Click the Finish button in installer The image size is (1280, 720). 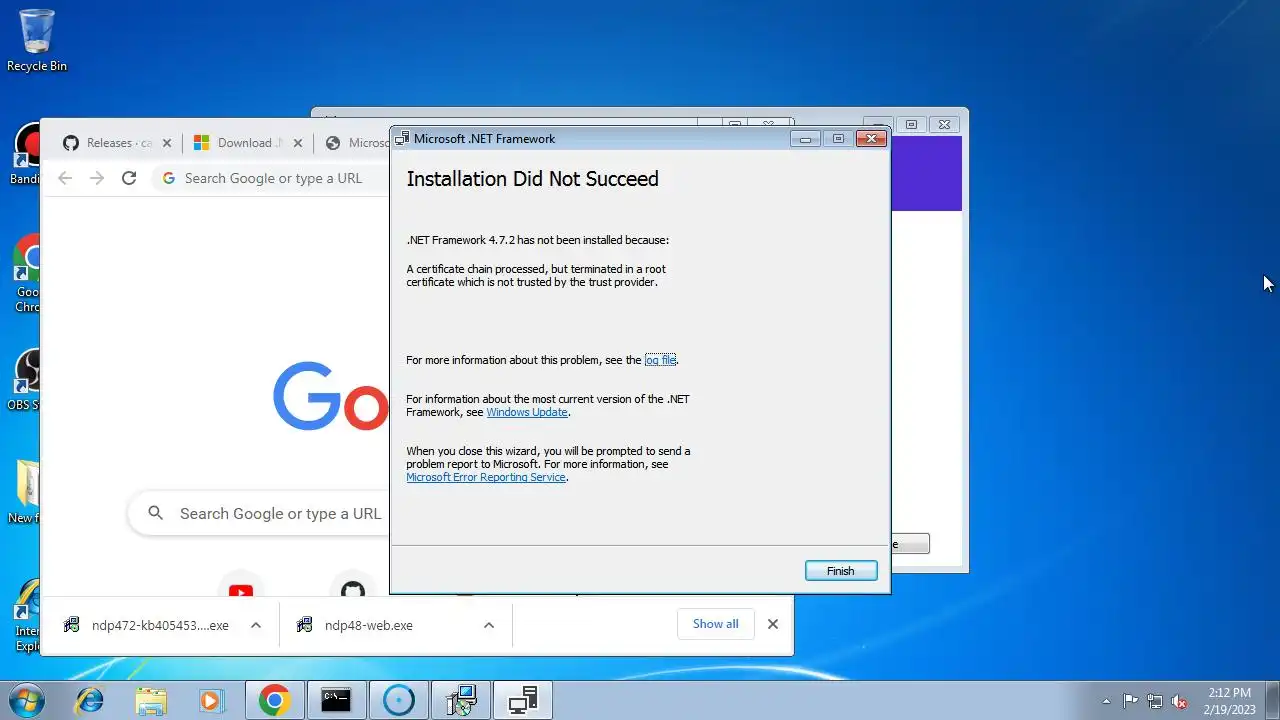(x=841, y=571)
